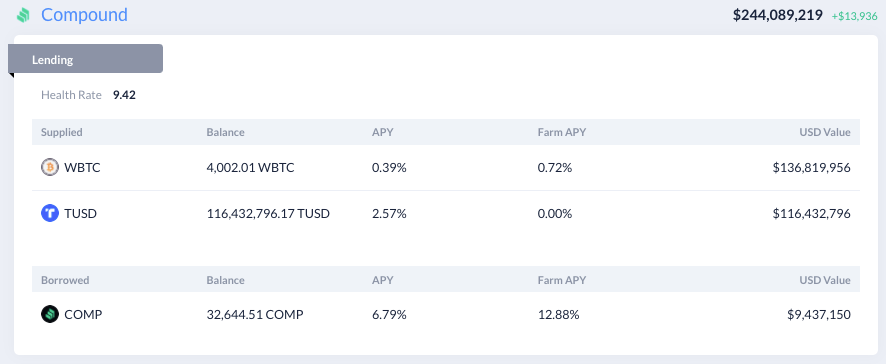The image size is (886, 364).
Task: Click the total value $244,089,219
Action: (778, 15)
